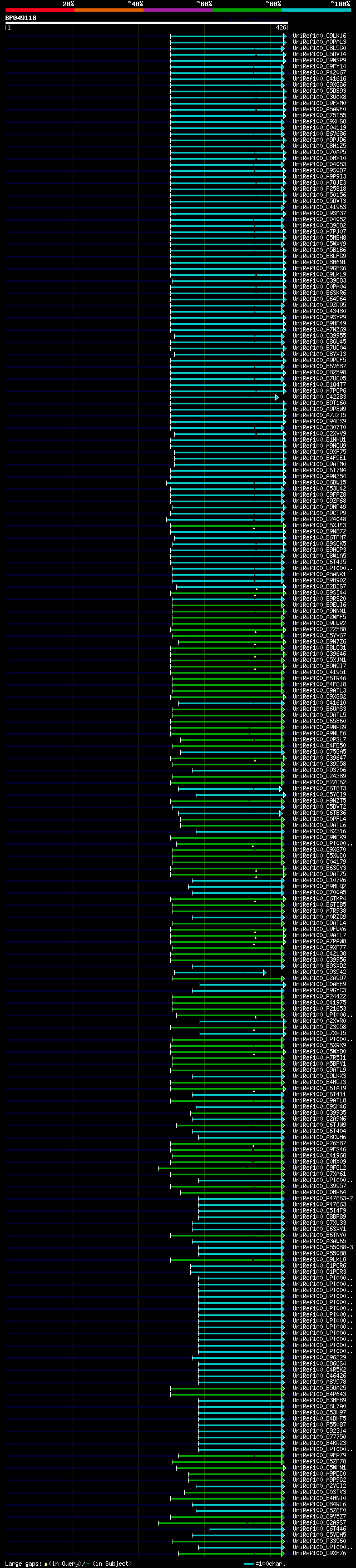356x1568 pixels.
Task: Select the UniRef100_Q41610 label
Action: pyautogui.click(x=319, y=703)
